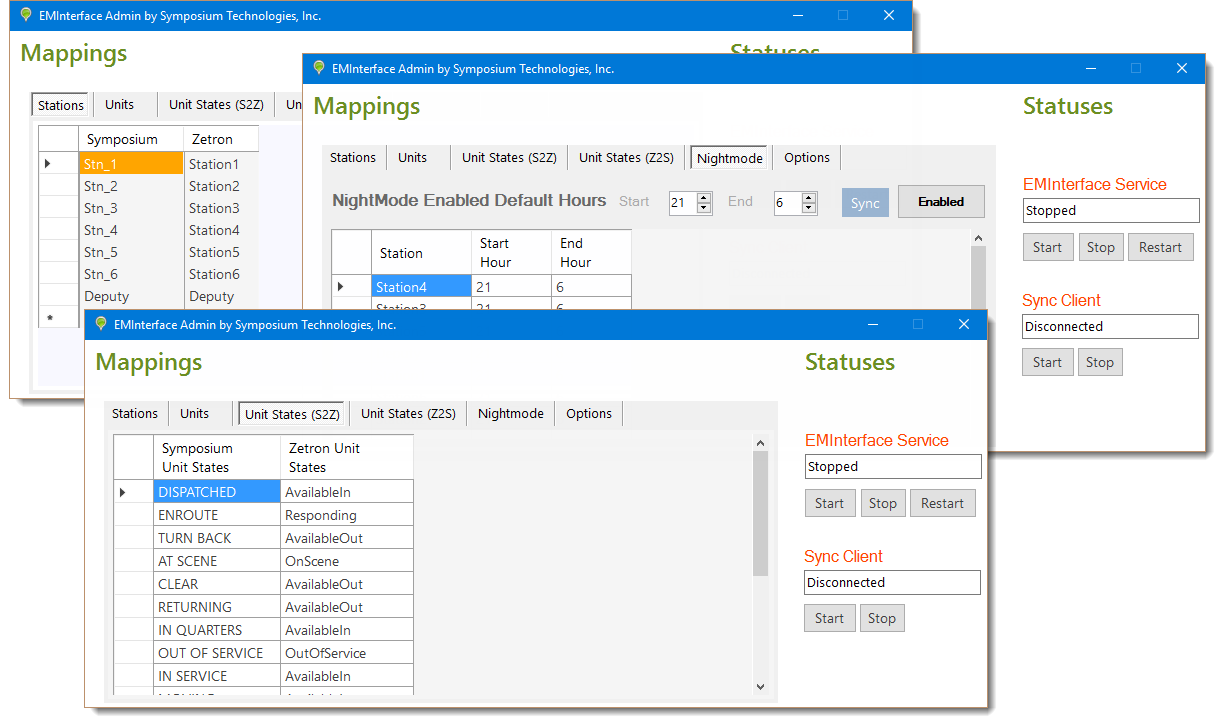The image size is (1217, 717).
Task: Click the Unit States grid vertical scrollbar thumb
Action: click(760, 513)
